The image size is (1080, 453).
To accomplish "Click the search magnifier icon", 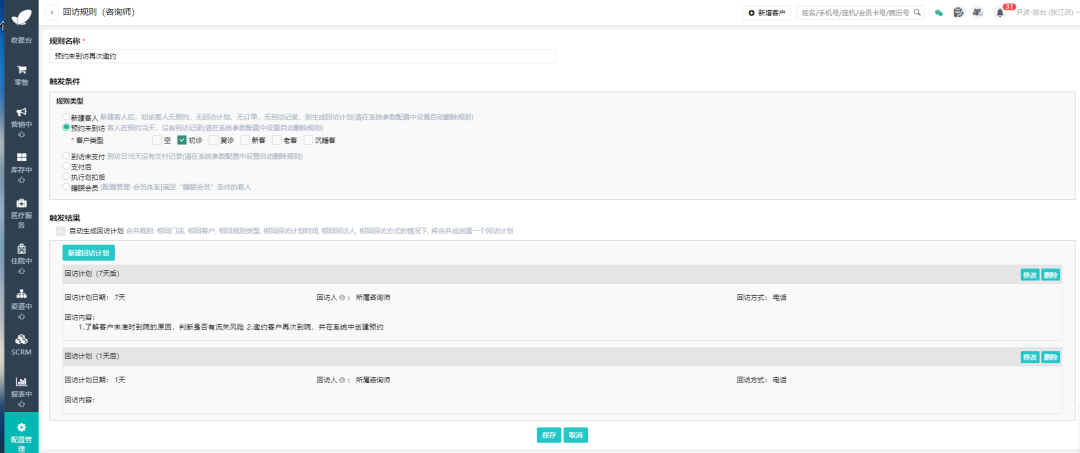I will [x=917, y=12].
